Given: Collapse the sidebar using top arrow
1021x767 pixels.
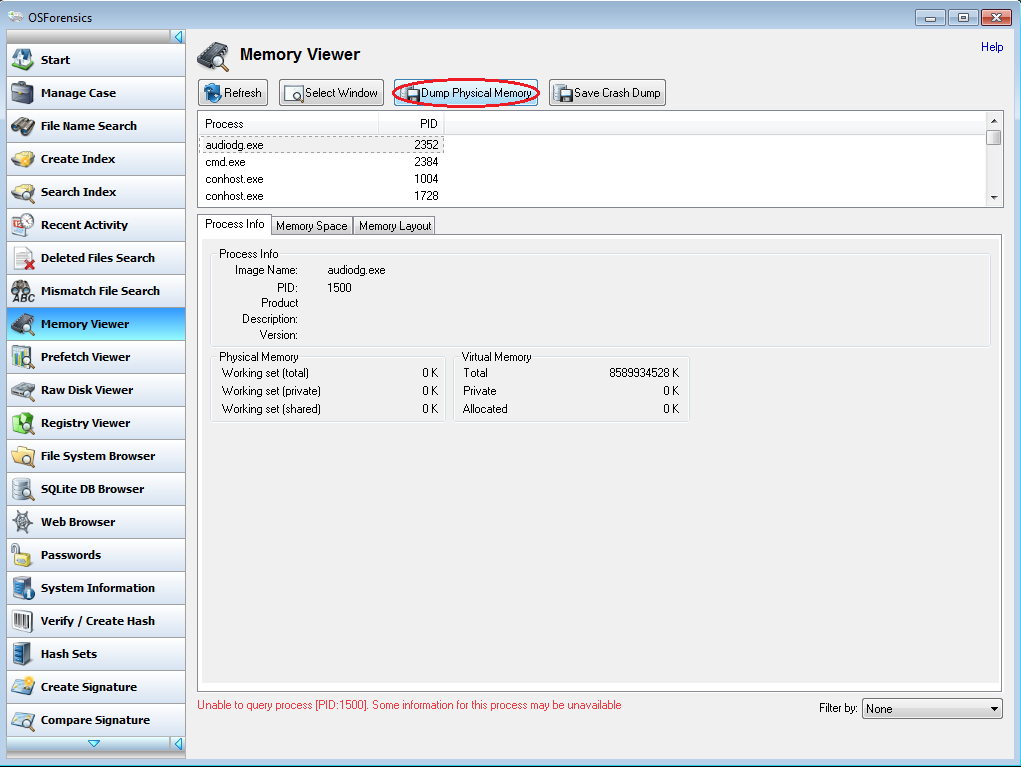Looking at the screenshot, I should click(178, 37).
